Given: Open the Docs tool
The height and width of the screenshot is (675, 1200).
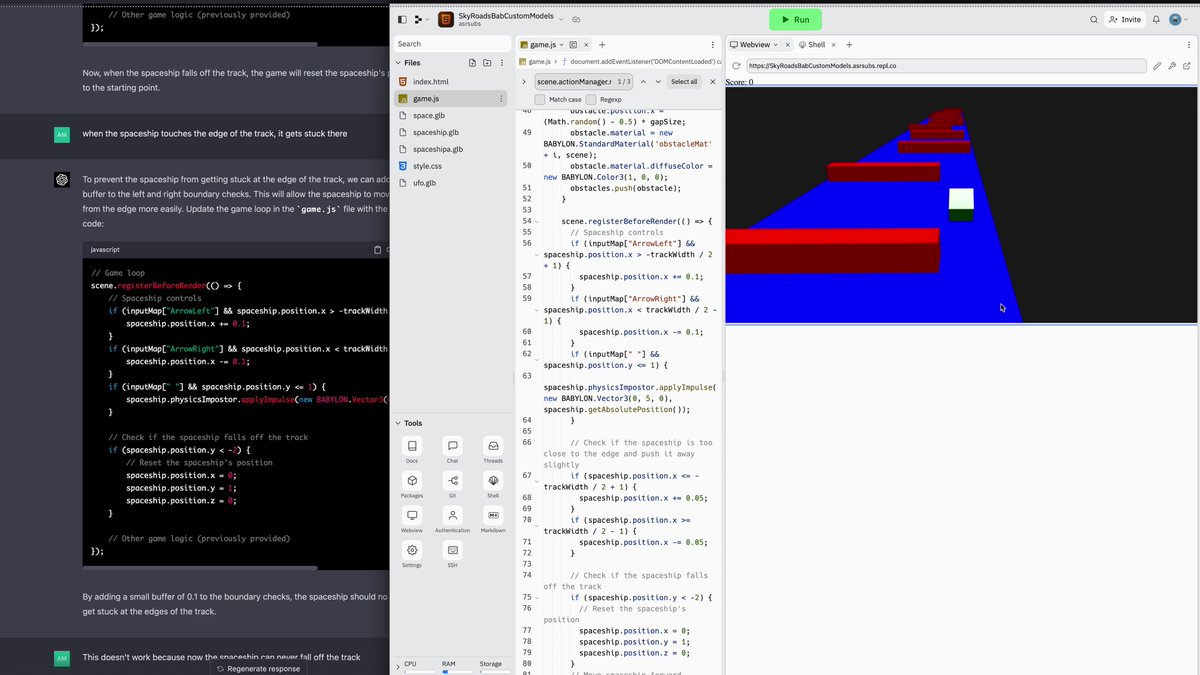Looking at the screenshot, I should [x=412, y=446].
